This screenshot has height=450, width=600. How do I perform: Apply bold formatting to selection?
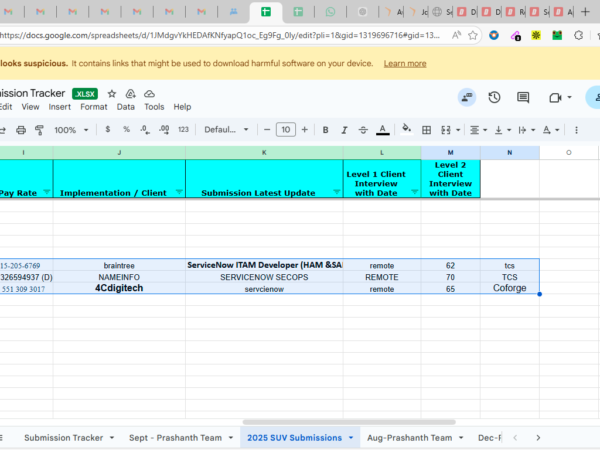(325, 129)
